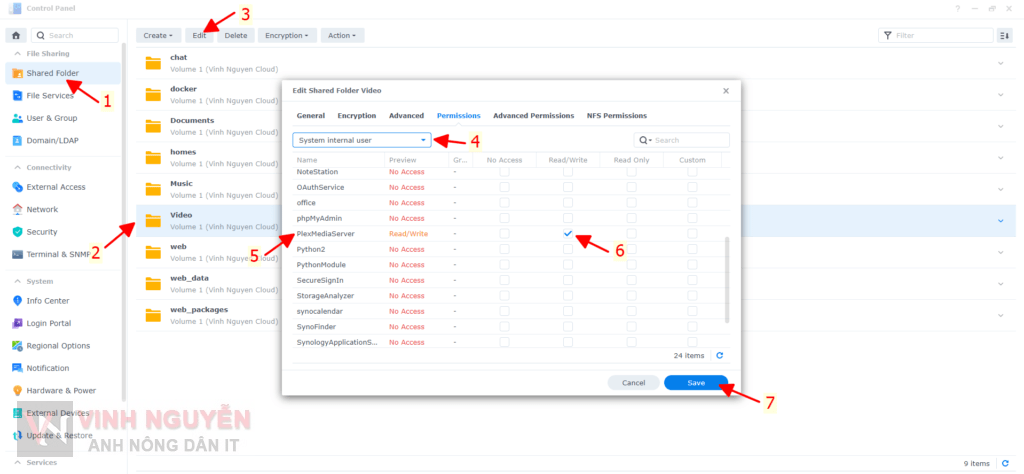The height and width of the screenshot is (474, 1024).
Task: Open the Info Center icon
Action: tap(19, 300)
